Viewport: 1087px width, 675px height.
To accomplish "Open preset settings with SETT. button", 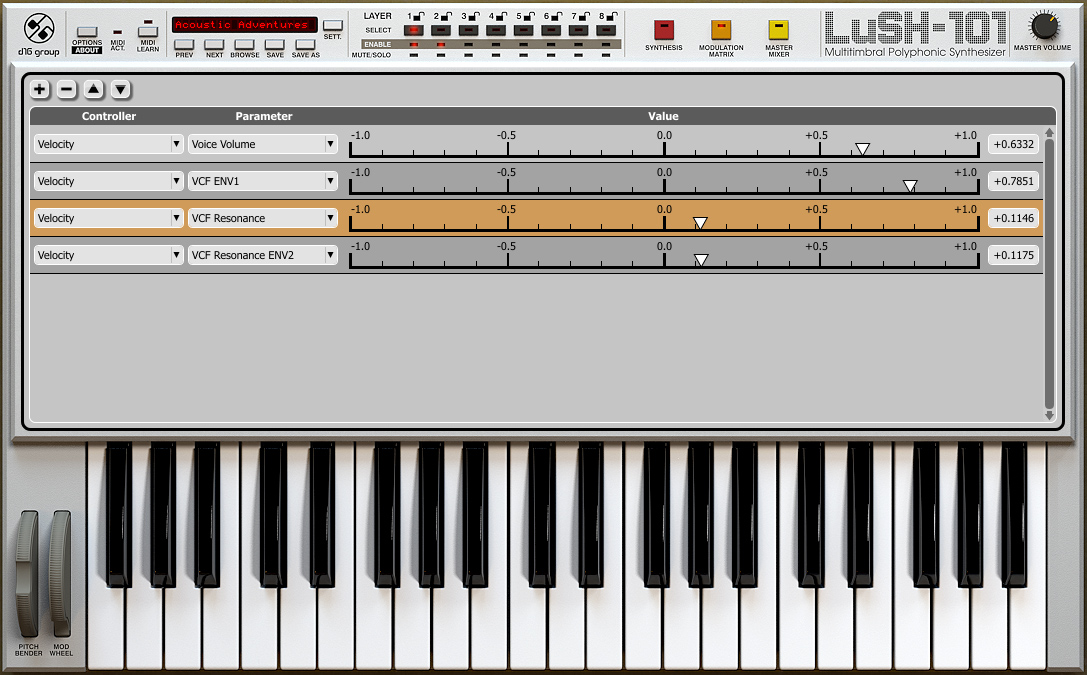I will tap(333, 26).
